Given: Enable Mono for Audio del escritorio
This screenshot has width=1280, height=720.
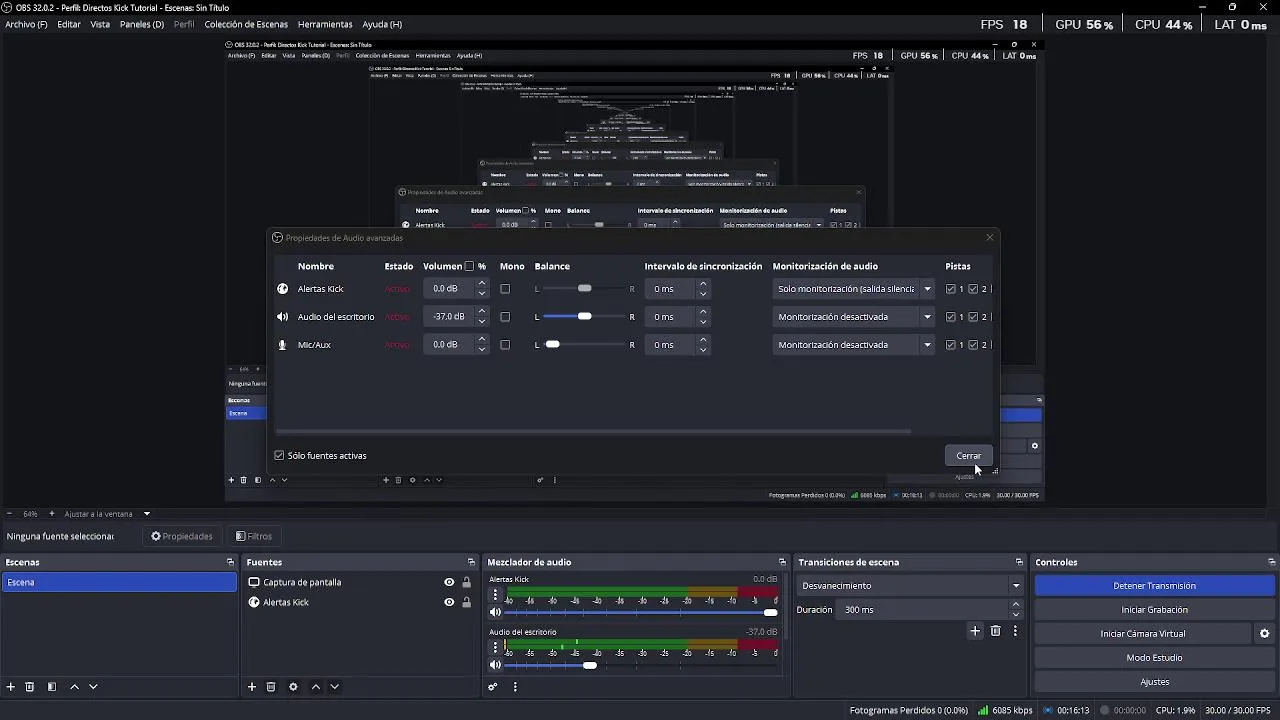Looking at the screenshot, I should [x=505, y=317].
